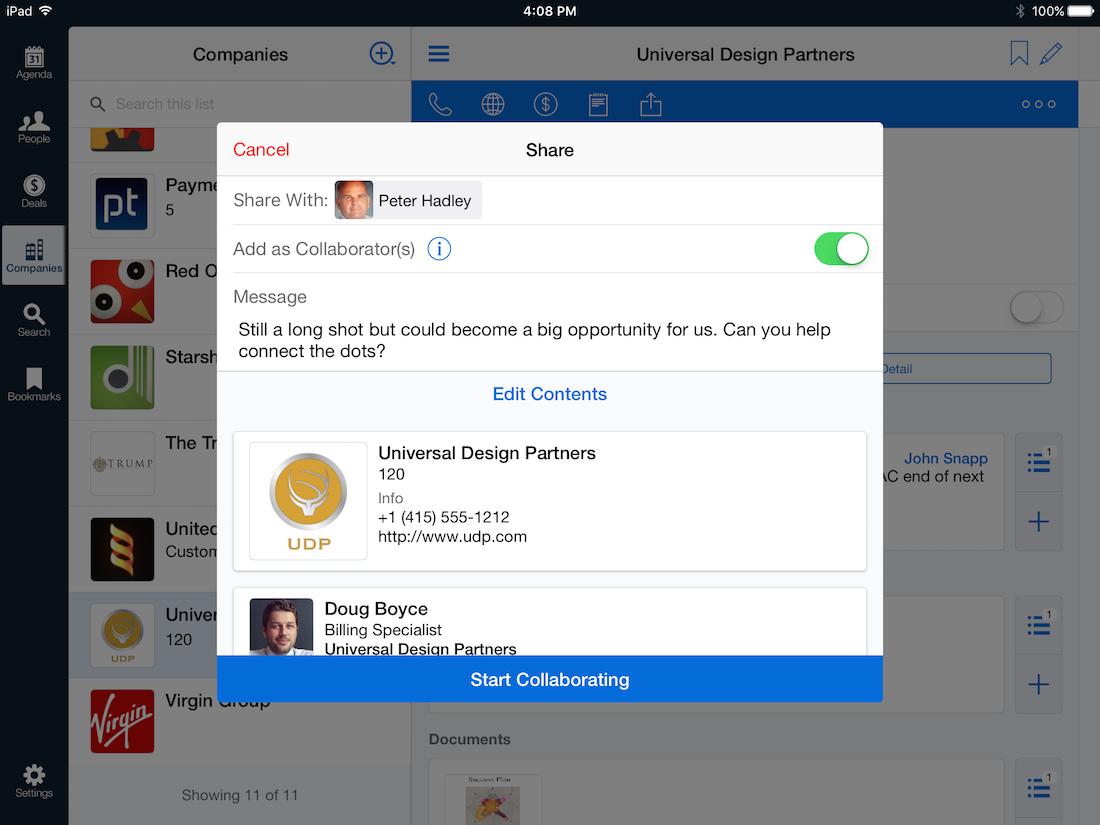Image resolution: width=1100 pixels, height=825 pixels.
Task: Select the United company flame logo
Action: pyautogui.click(x=122, y=549)
